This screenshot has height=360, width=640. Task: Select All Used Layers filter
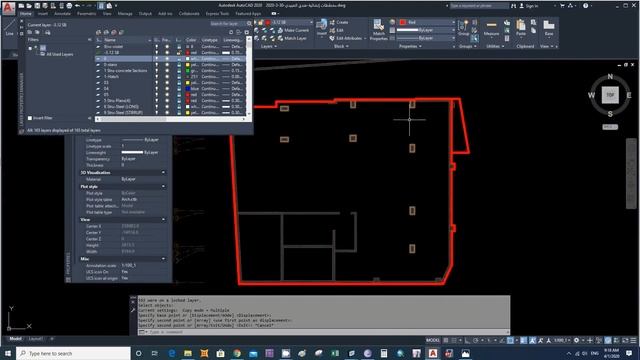(x=60, y=54)
